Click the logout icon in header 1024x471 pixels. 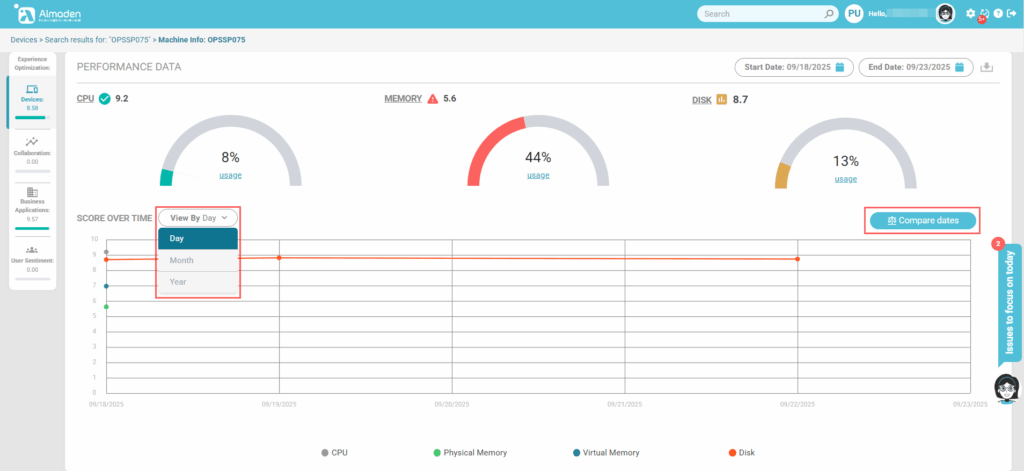1012,14
